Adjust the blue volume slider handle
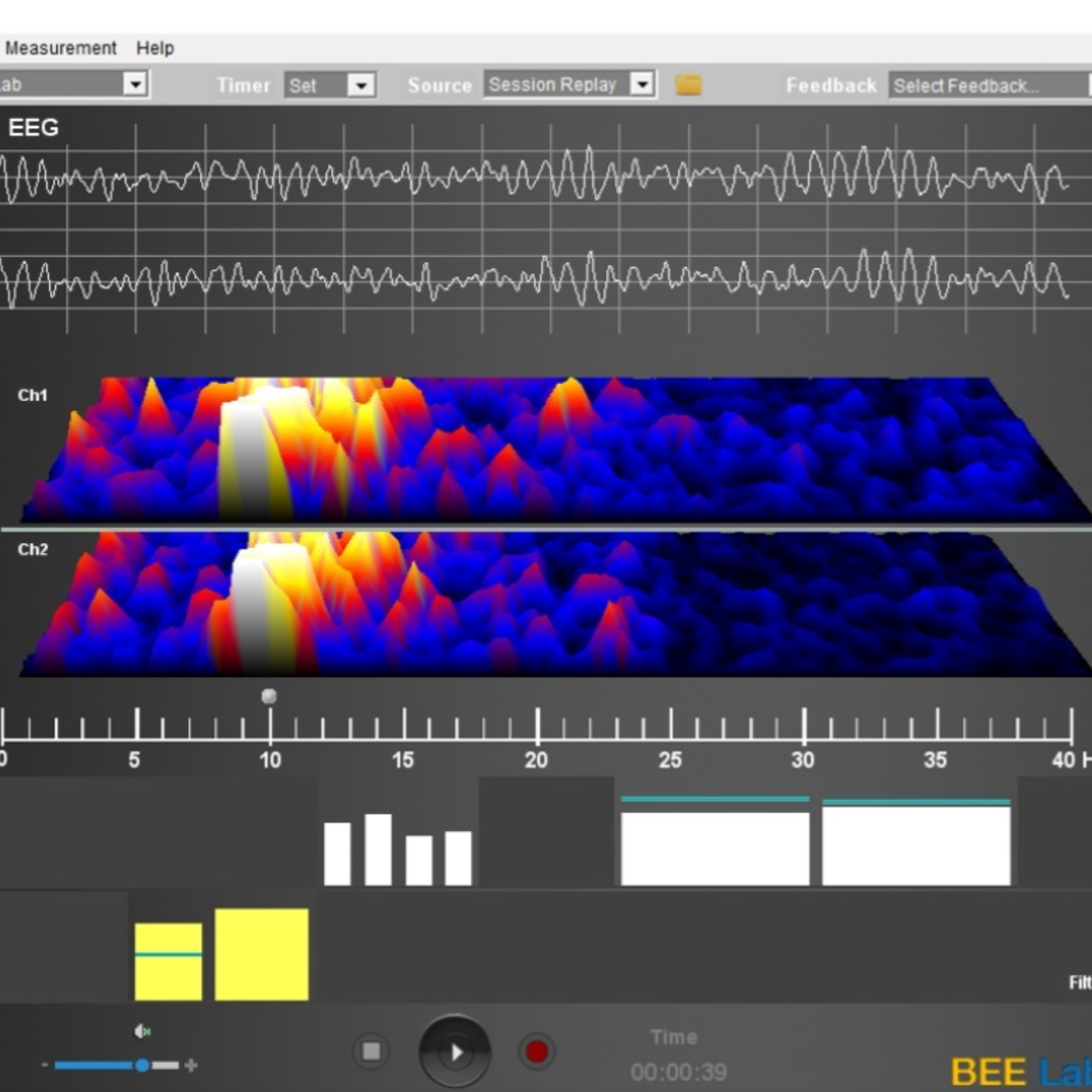This screenshot has width=1092, height=1092. point(143,1065)
